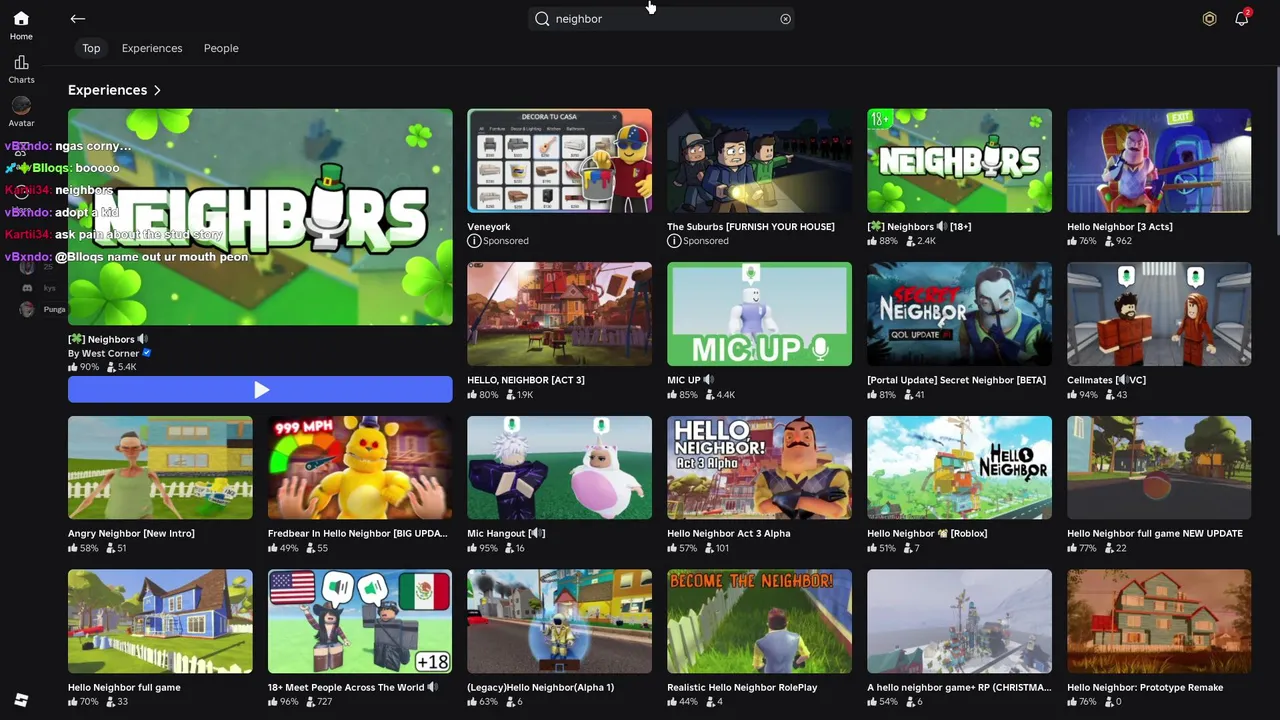Click the Experiences section heading
1280x720 pixels.
tap(107, 90)
